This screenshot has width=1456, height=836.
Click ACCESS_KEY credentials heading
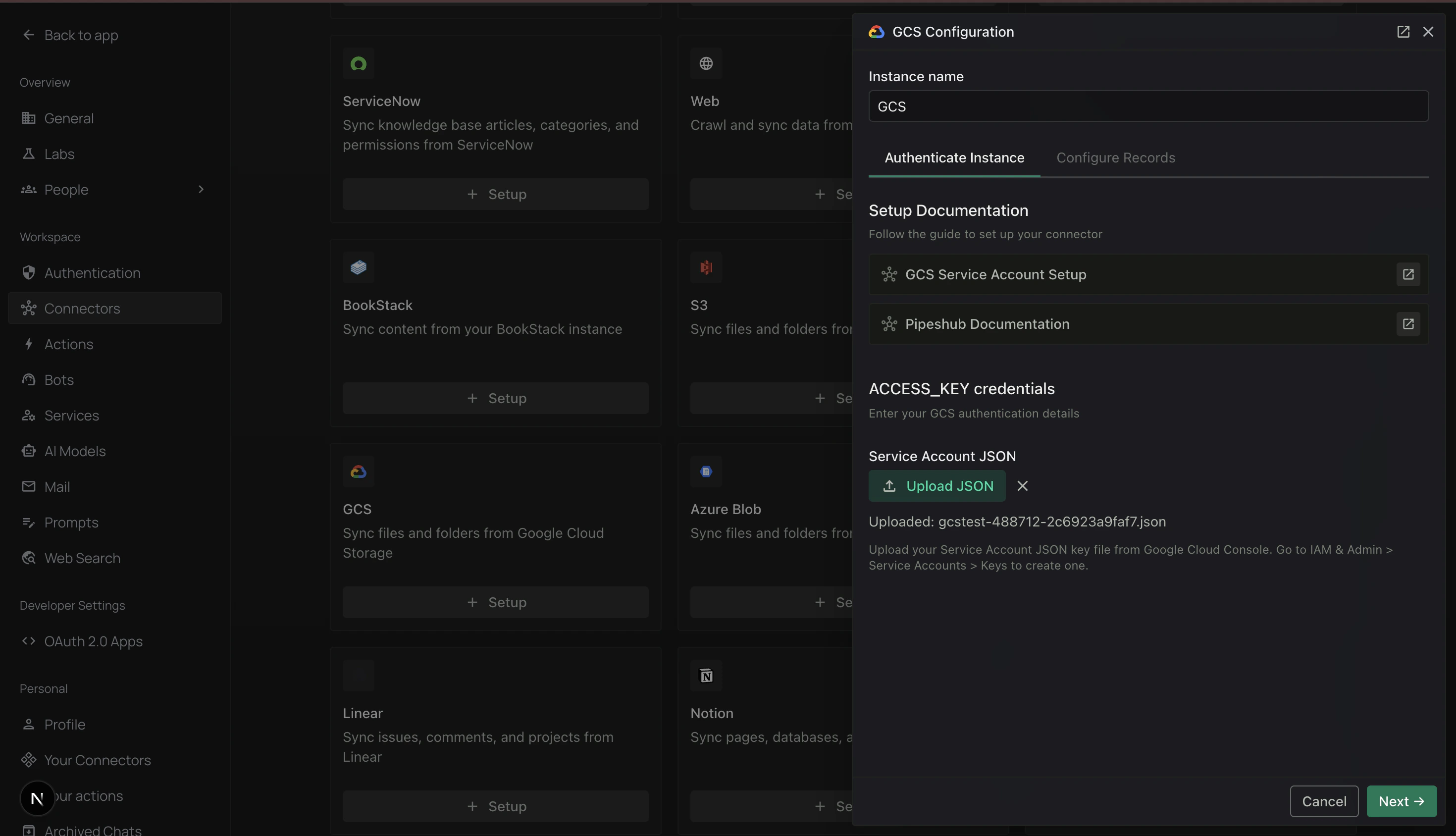point(962,389)
